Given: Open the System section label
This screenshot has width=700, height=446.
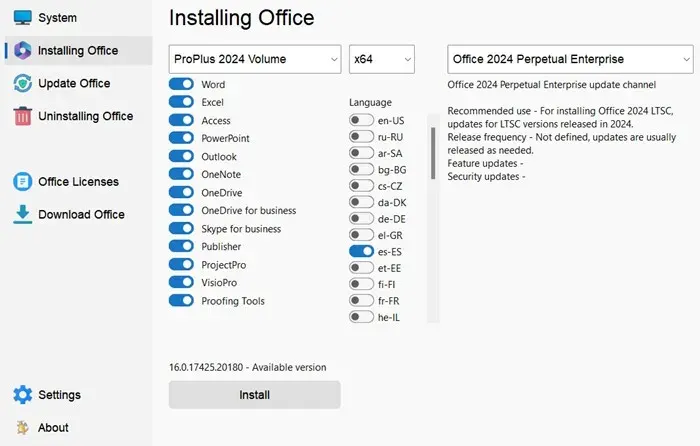Looking at the screenshot, I should coord(57,18).
